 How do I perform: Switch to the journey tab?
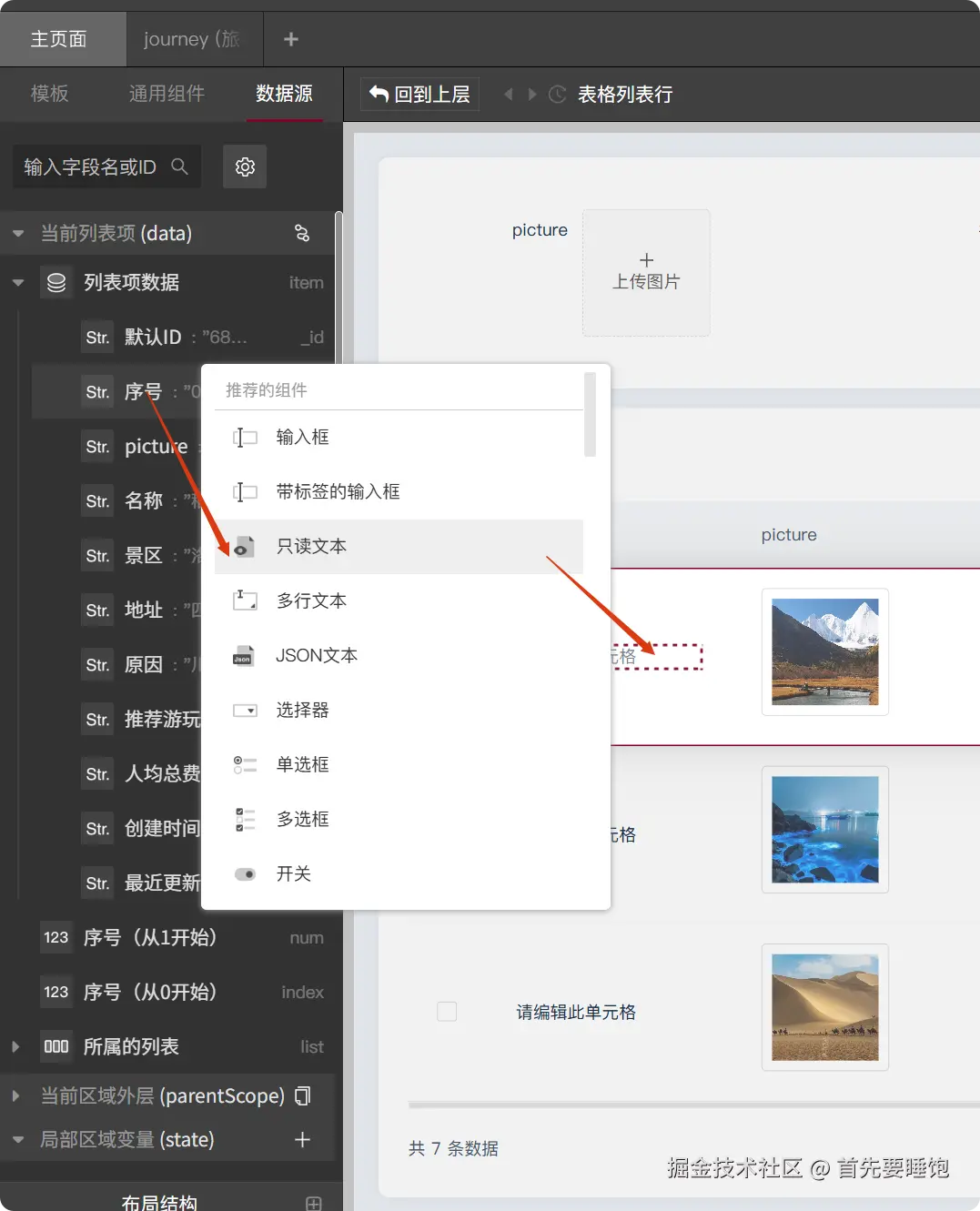[194, 39]
